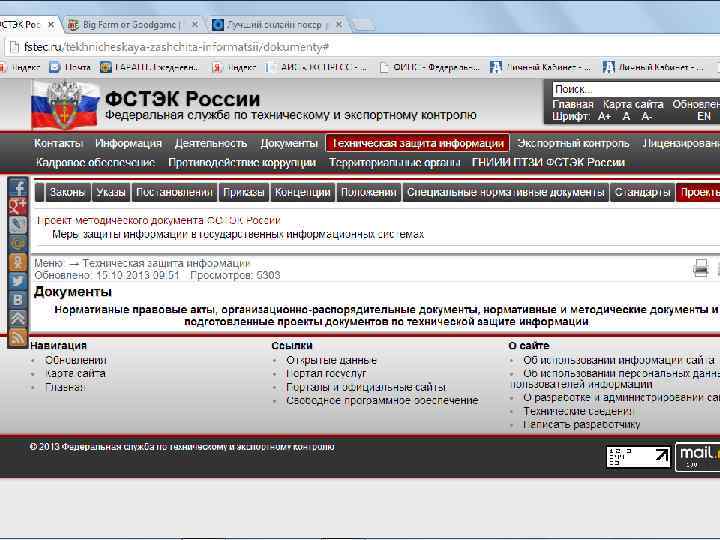Image resolution: width=720 pixels, height=540 pixels.
Task: Open the new tab button
Action: pos(363,25)
